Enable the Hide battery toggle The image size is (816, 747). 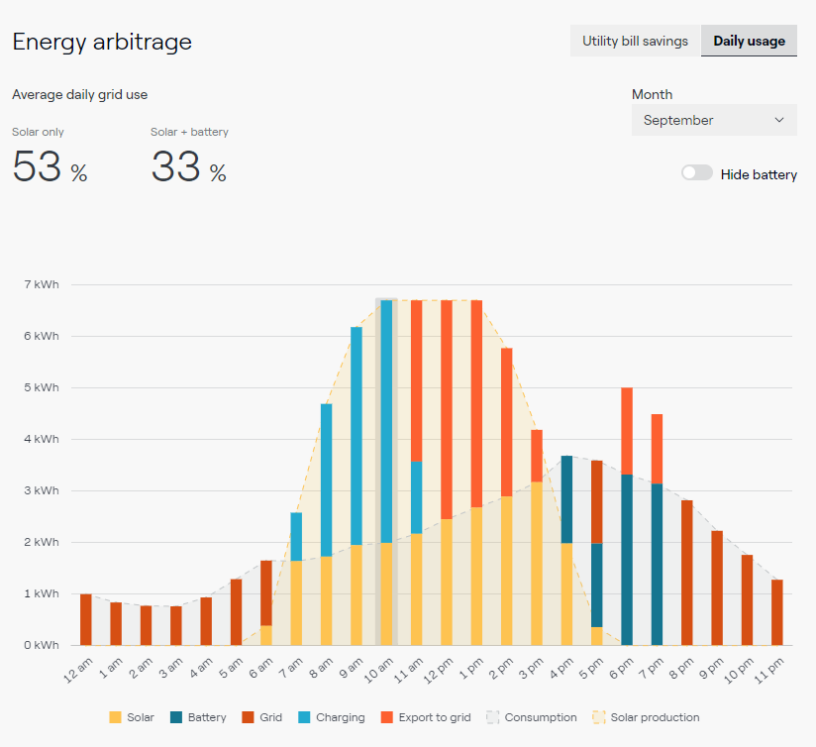coord(696,173)
